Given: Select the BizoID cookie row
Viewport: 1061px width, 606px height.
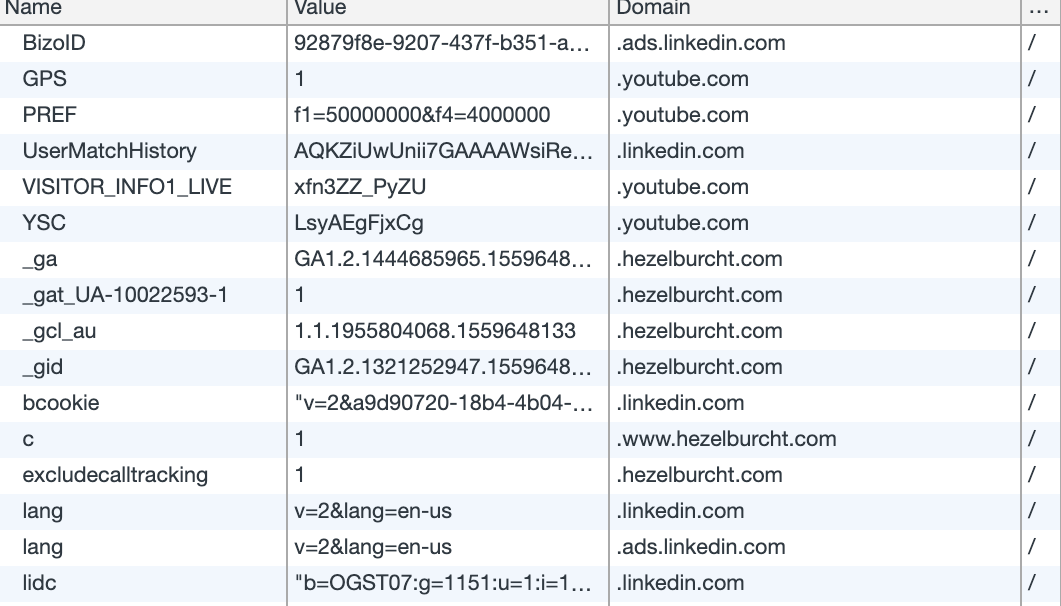Looking at the screenshot, I should [x=530, y=43].
